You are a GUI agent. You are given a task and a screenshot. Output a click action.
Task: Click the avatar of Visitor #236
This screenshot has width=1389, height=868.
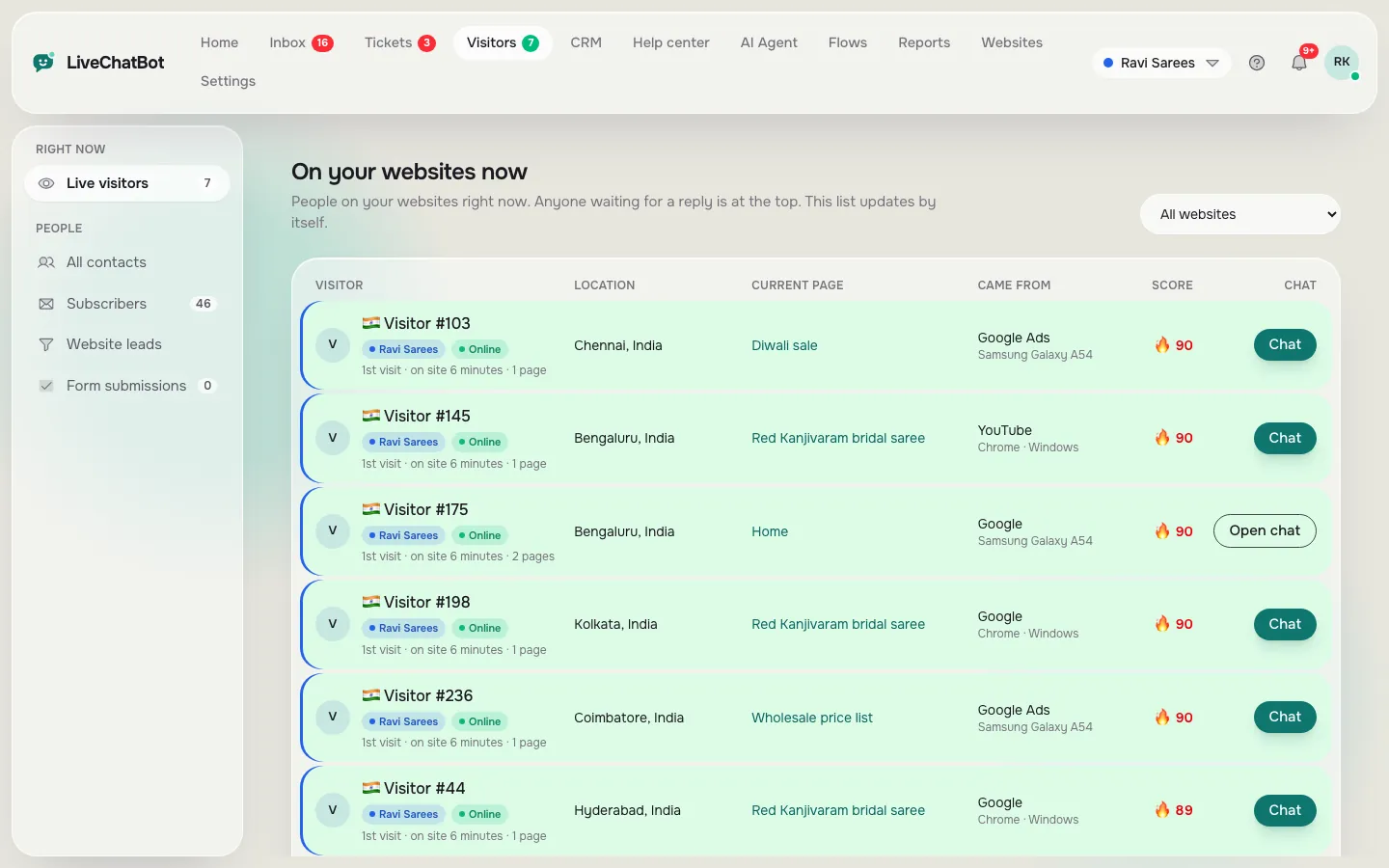click(333, 718)
